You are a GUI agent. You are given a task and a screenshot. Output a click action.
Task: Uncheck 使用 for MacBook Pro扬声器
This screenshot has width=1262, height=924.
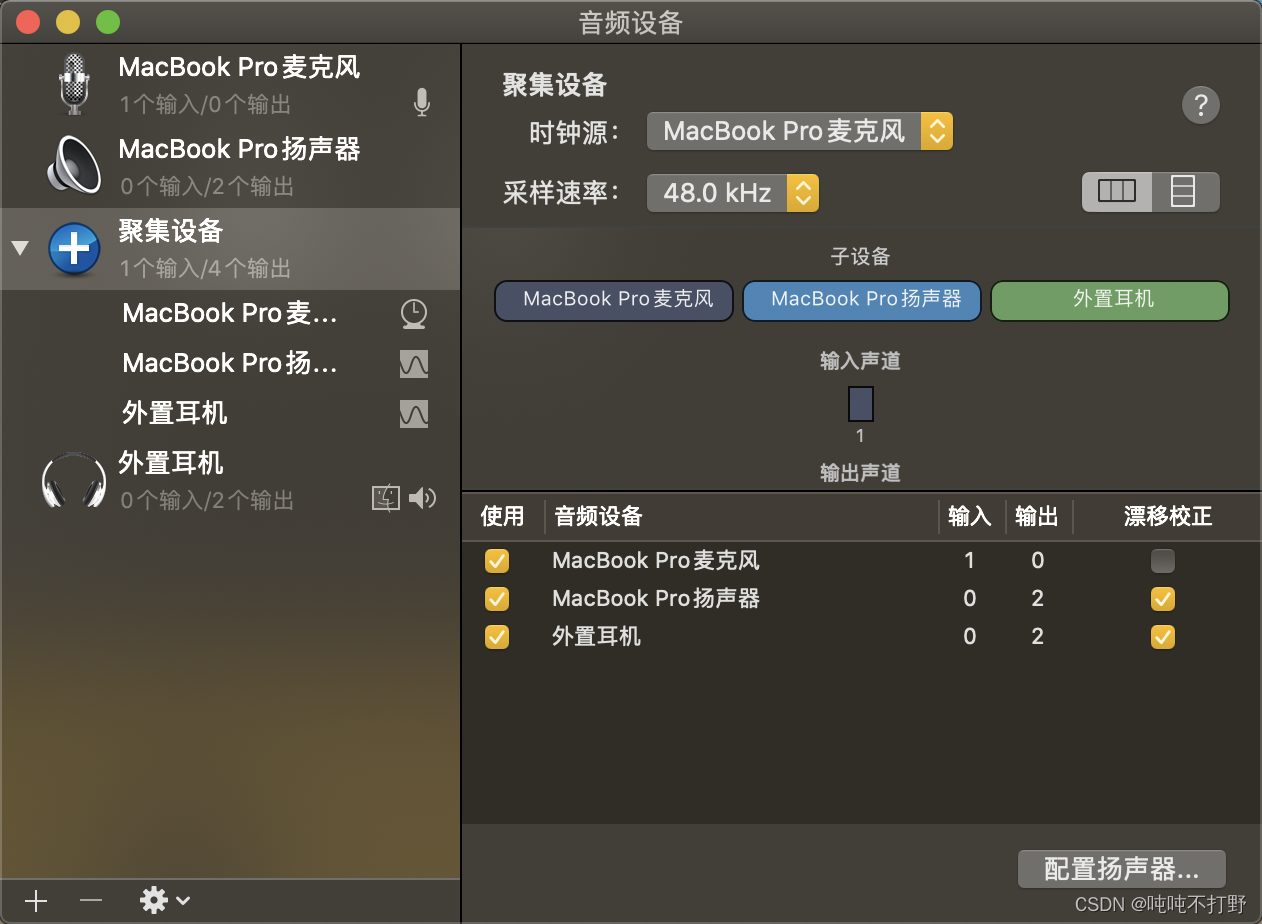click(x=497, y=599)
